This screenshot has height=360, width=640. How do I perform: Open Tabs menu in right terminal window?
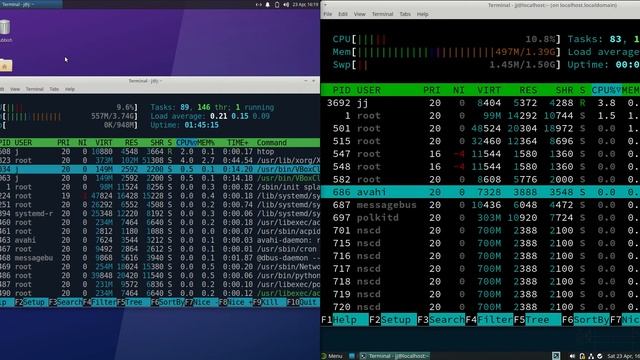tap(405, 14)
